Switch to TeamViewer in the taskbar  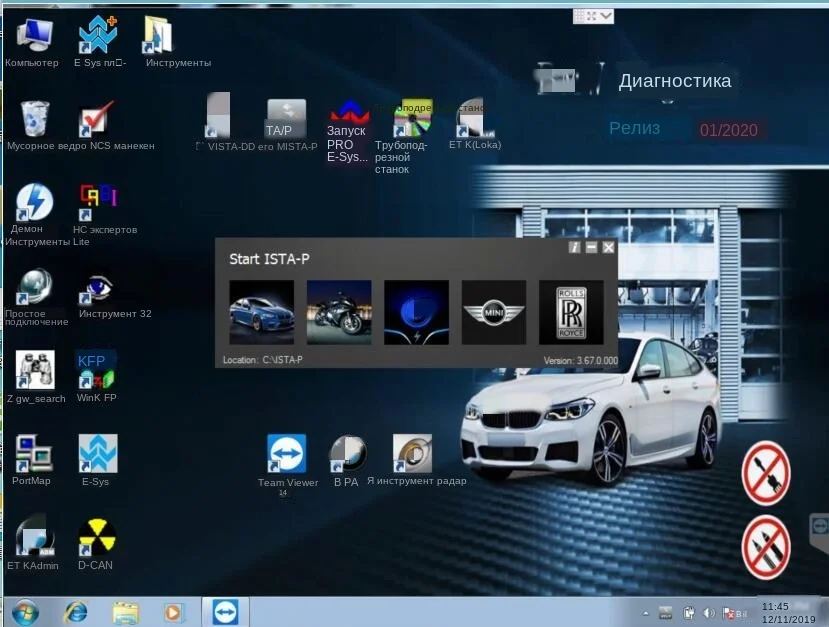226,612
